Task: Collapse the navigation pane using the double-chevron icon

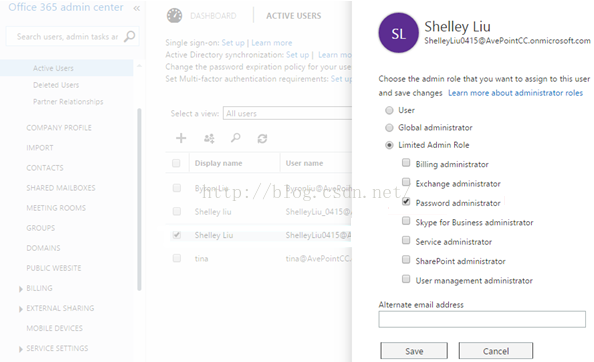Action: click(x=137, y=8)
